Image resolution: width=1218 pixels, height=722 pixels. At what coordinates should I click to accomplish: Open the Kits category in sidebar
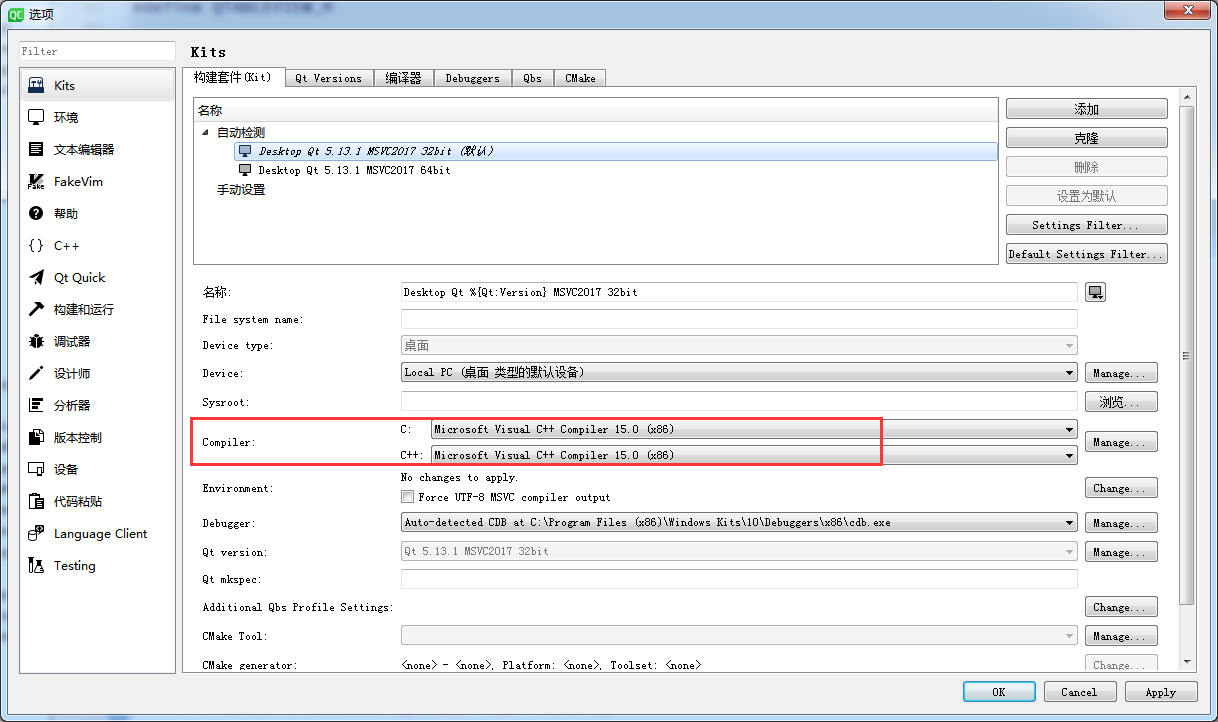coord(98,86)
